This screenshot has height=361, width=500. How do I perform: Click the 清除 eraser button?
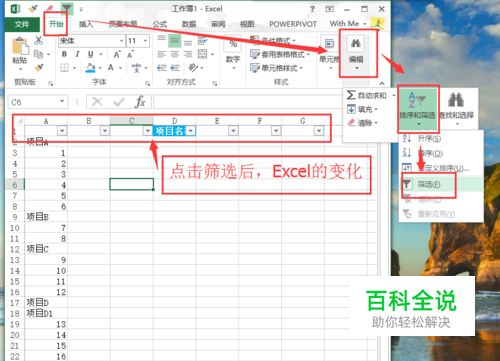[x=362, y=123]
